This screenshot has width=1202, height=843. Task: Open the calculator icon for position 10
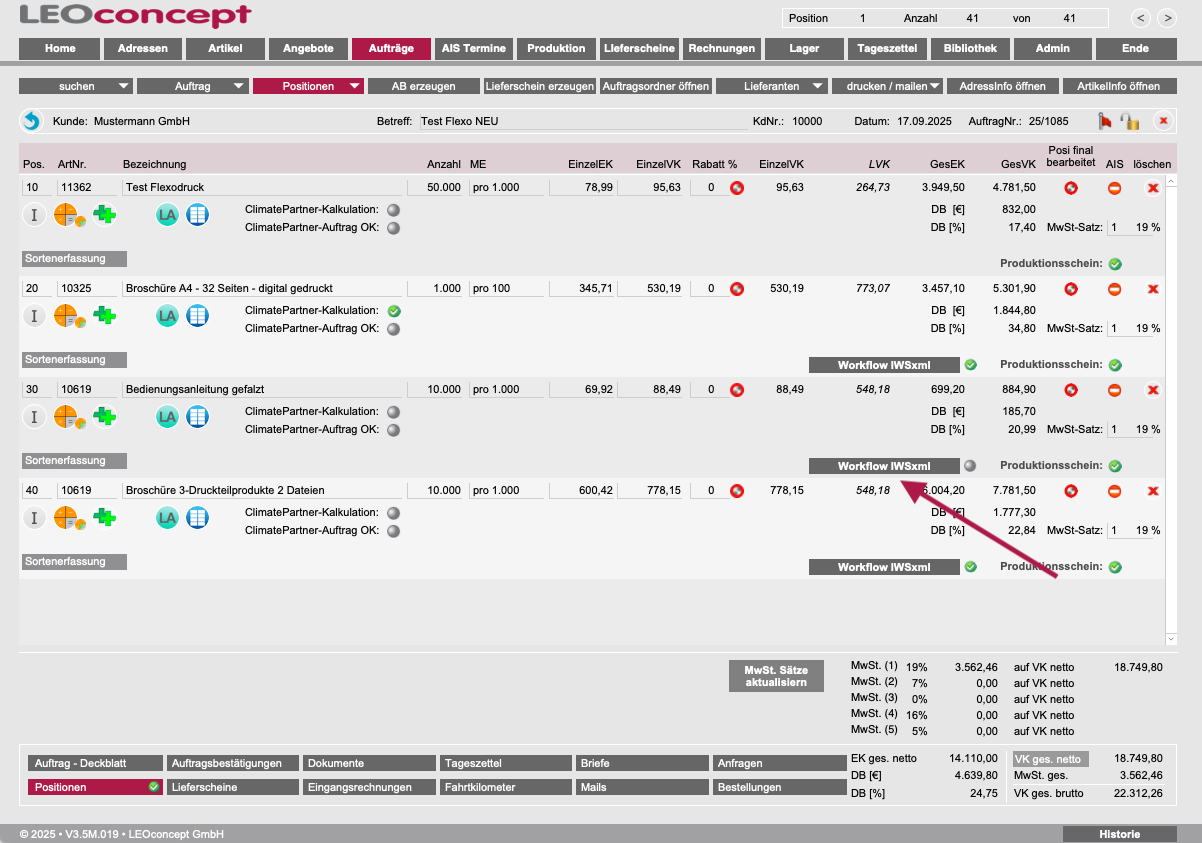point(67,214)
